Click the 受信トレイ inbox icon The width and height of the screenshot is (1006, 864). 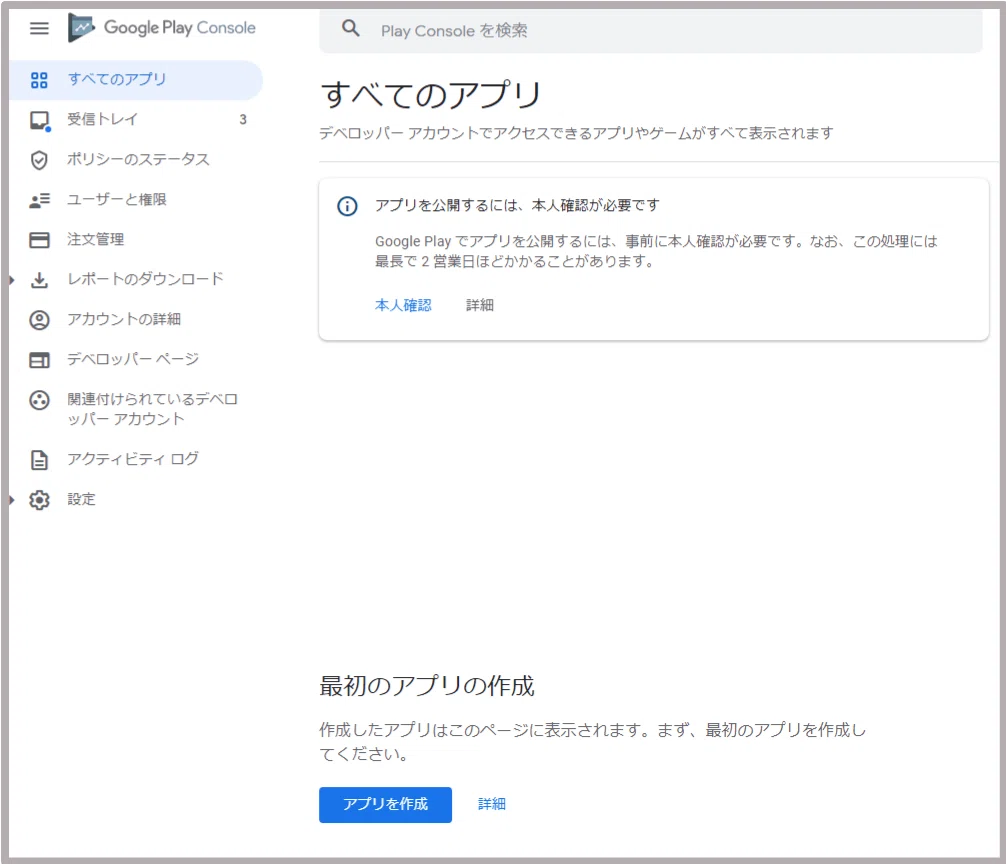click(39, 120)
